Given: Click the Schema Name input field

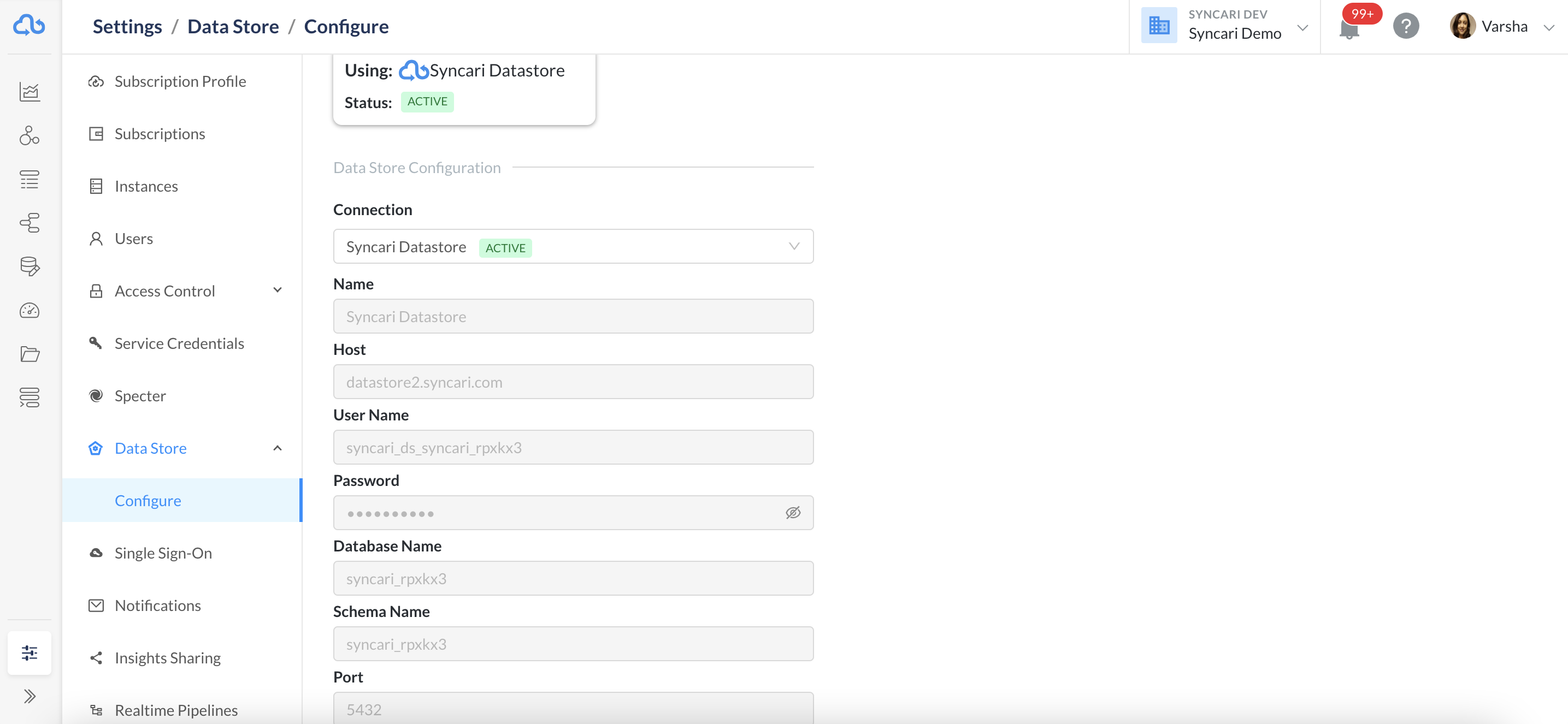Looking at the screenshot, I should coord(573,644).
